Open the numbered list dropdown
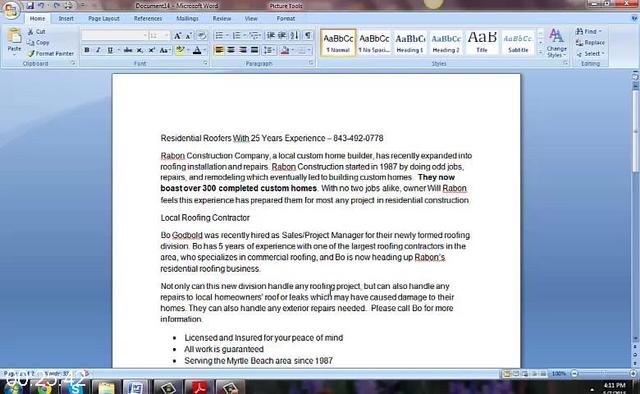 (244, 36)
